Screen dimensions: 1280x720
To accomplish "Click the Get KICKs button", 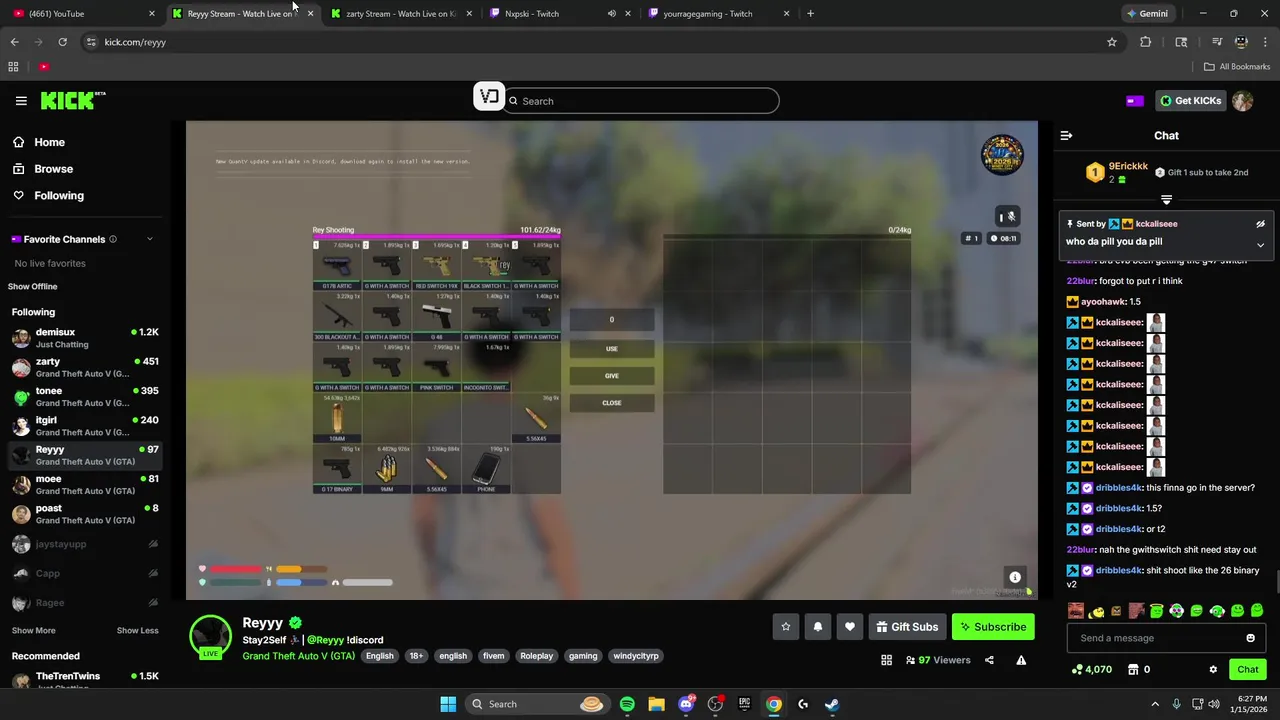I will (1191, 101).
